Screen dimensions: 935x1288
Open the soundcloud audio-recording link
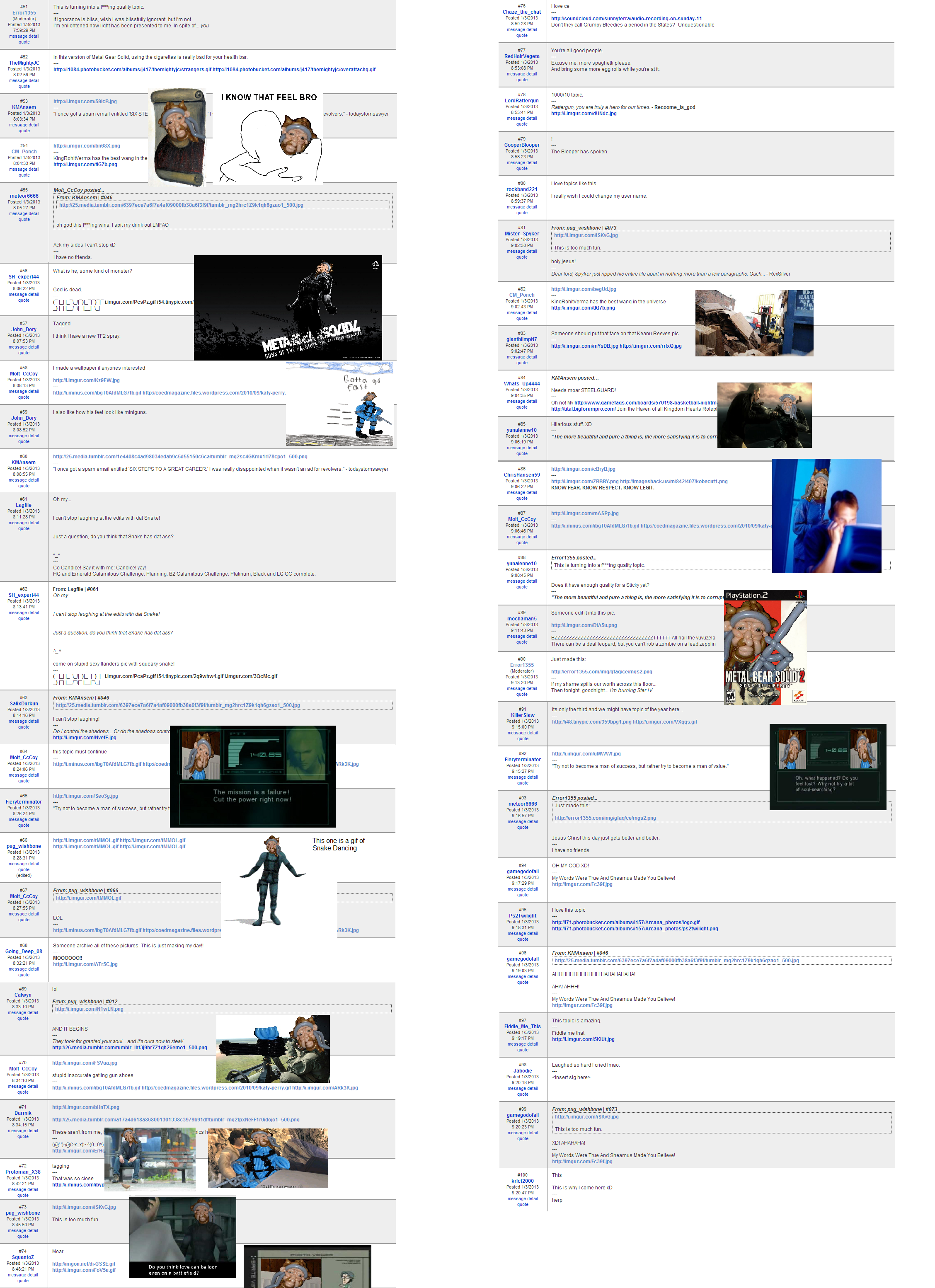click(x=627, y=19)
